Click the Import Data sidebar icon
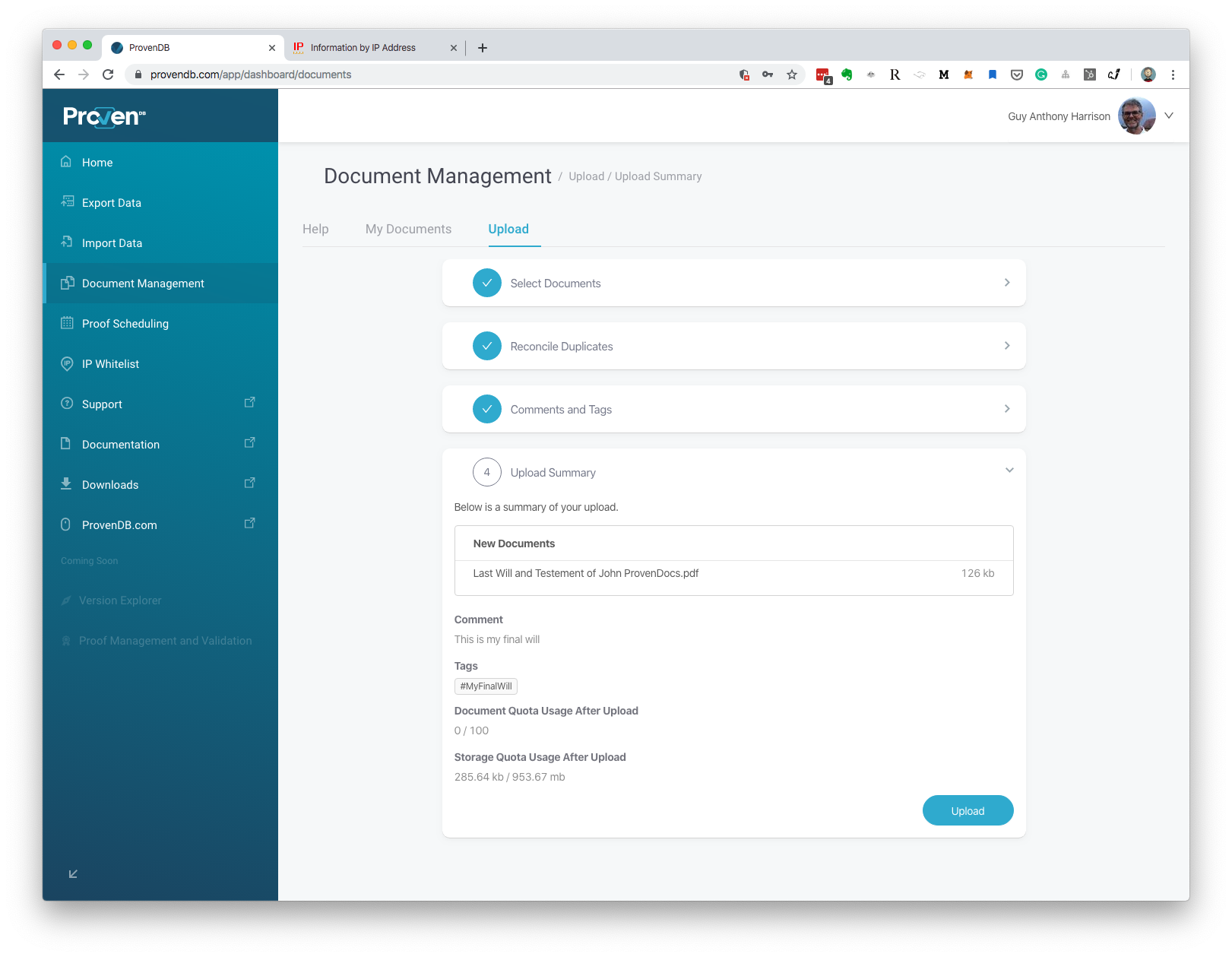 click(x=67, y=242)
